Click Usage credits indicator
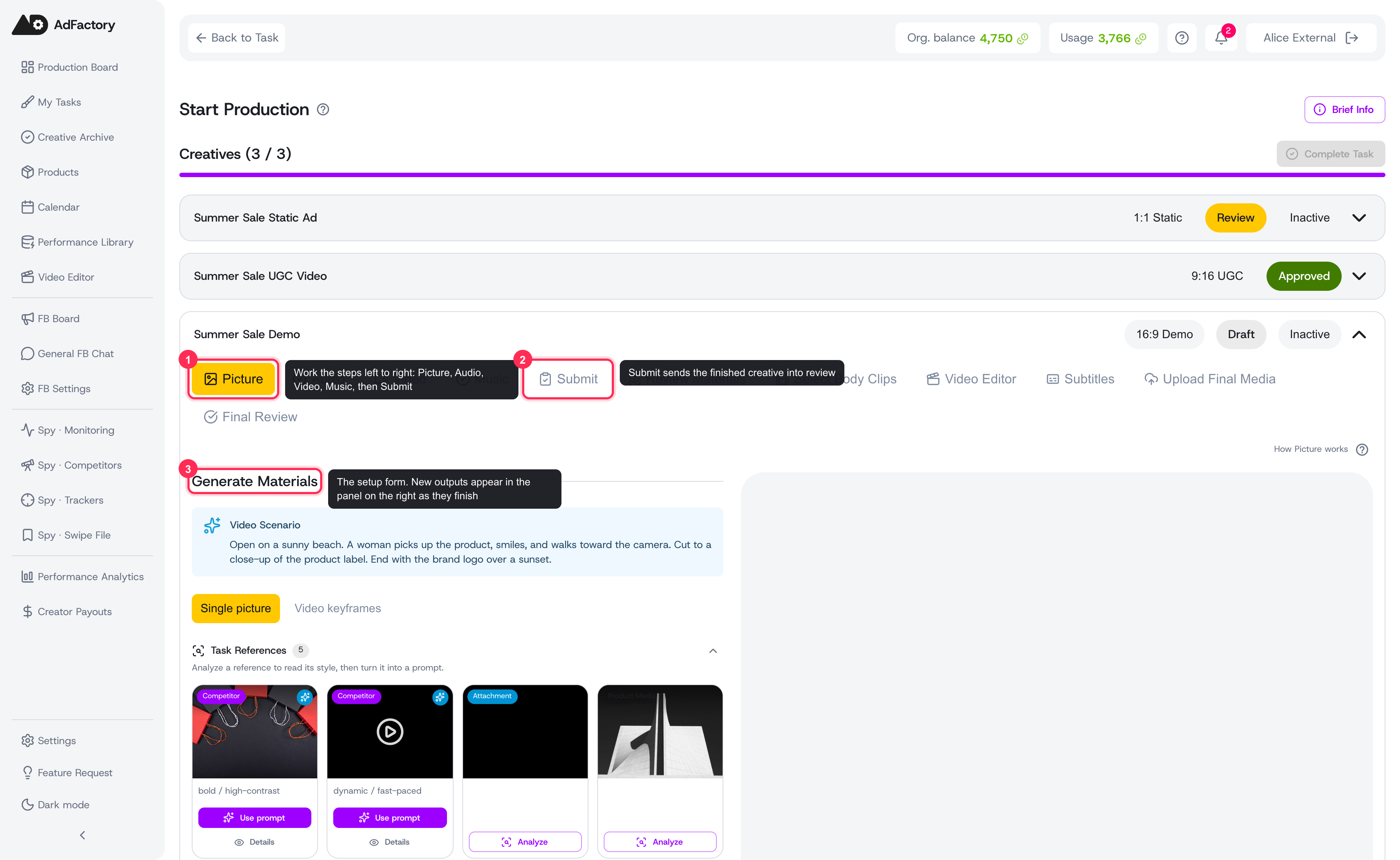 [1103, 38]
